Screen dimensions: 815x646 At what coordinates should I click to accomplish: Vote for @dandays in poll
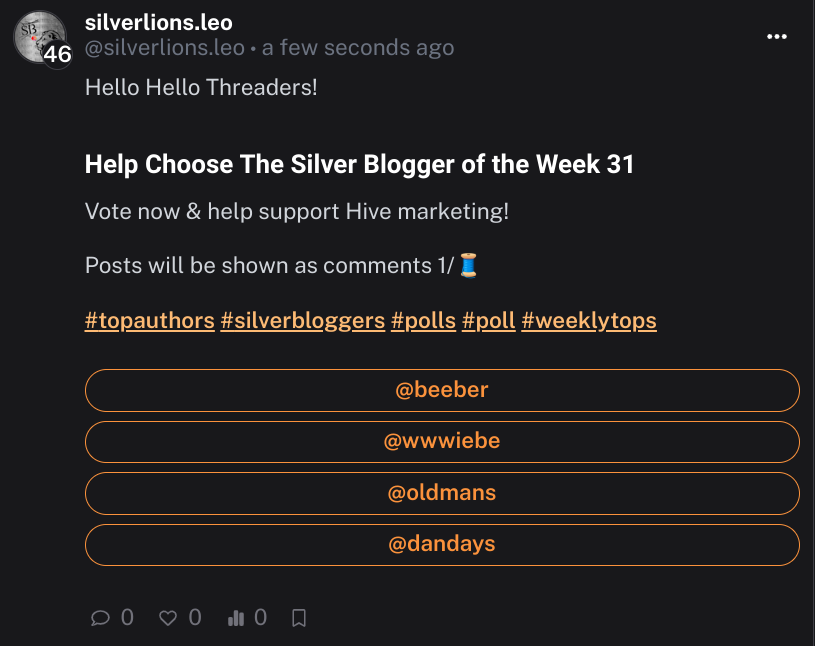(x=442, y=544)
